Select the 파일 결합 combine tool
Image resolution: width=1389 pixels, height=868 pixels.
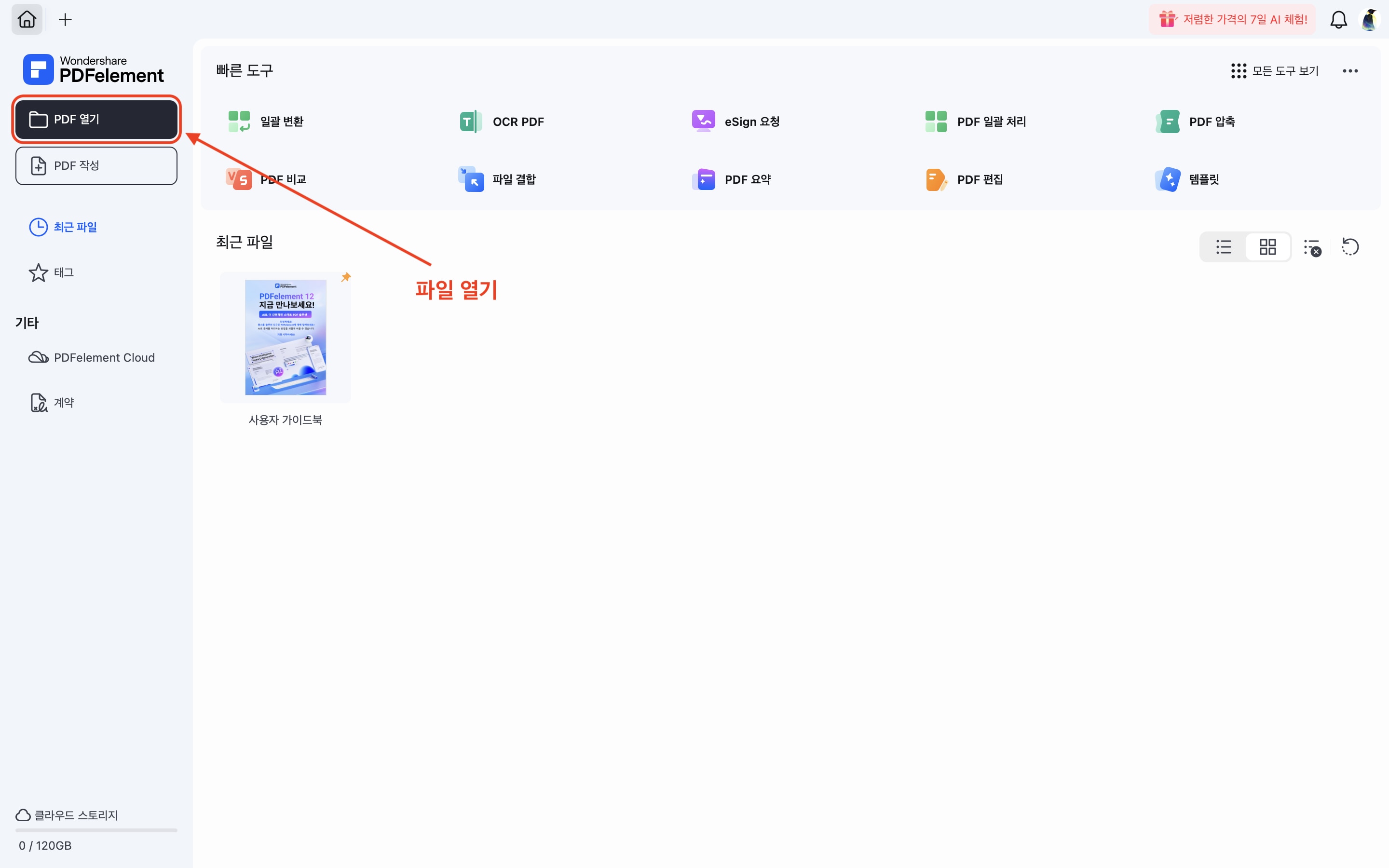(497, 180)
